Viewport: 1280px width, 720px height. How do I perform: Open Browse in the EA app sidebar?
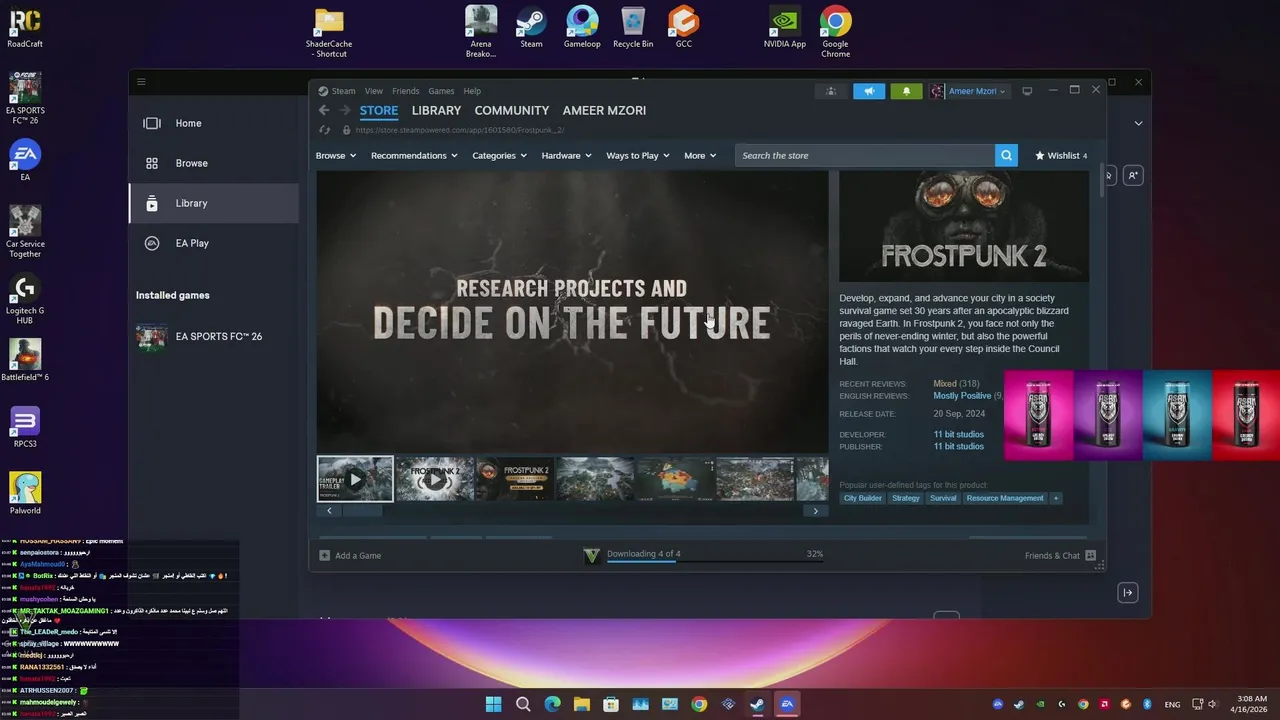click(213, 163)
